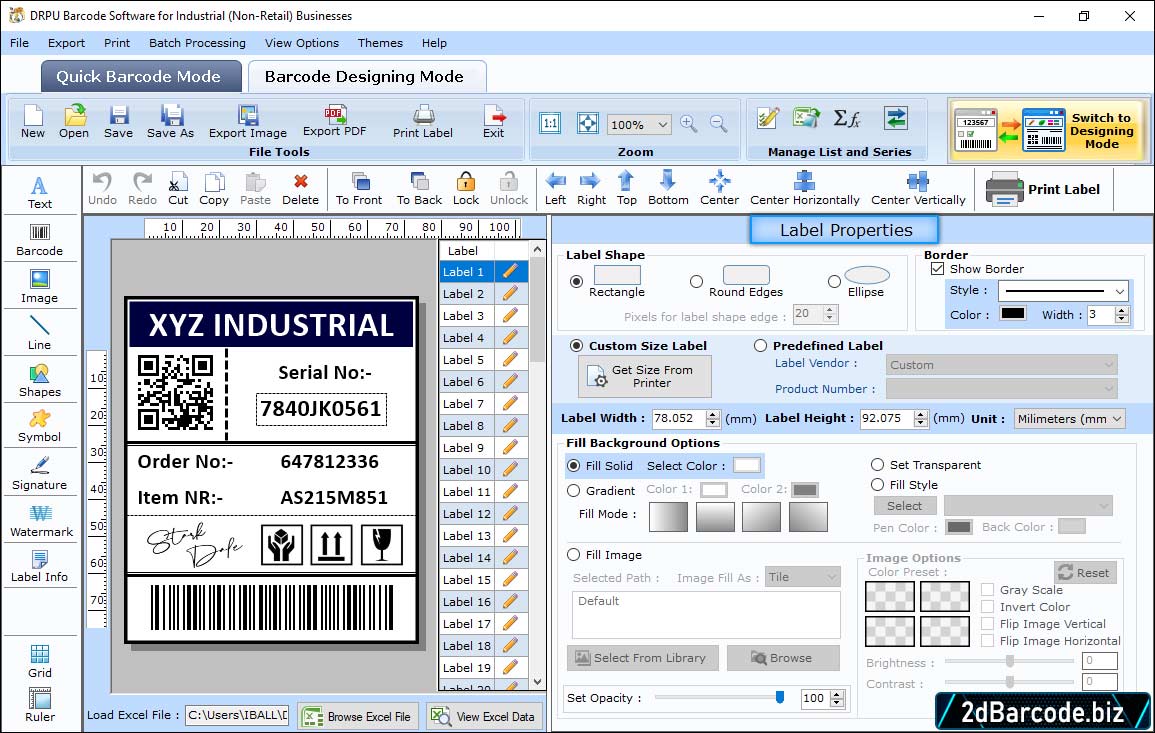Send object To Back
The image size is (1155, 733).
click(420, 189)
